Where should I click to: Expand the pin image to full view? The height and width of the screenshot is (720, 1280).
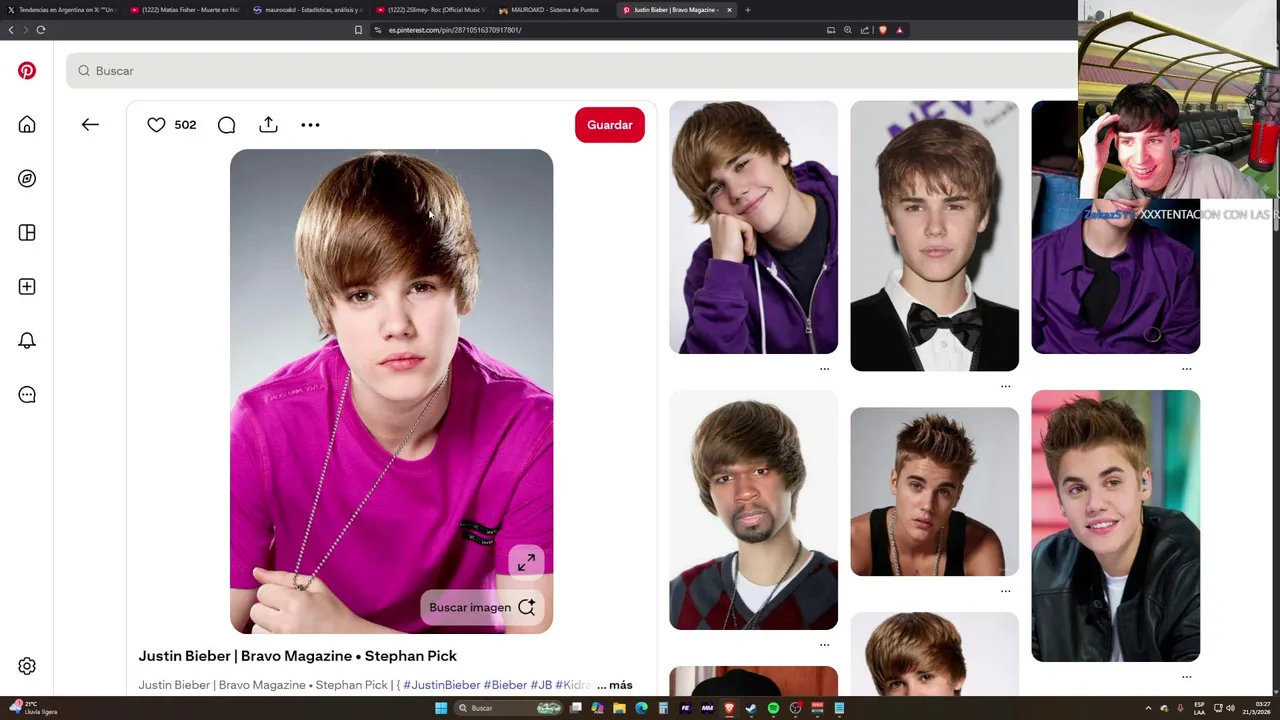click(526, 562)
